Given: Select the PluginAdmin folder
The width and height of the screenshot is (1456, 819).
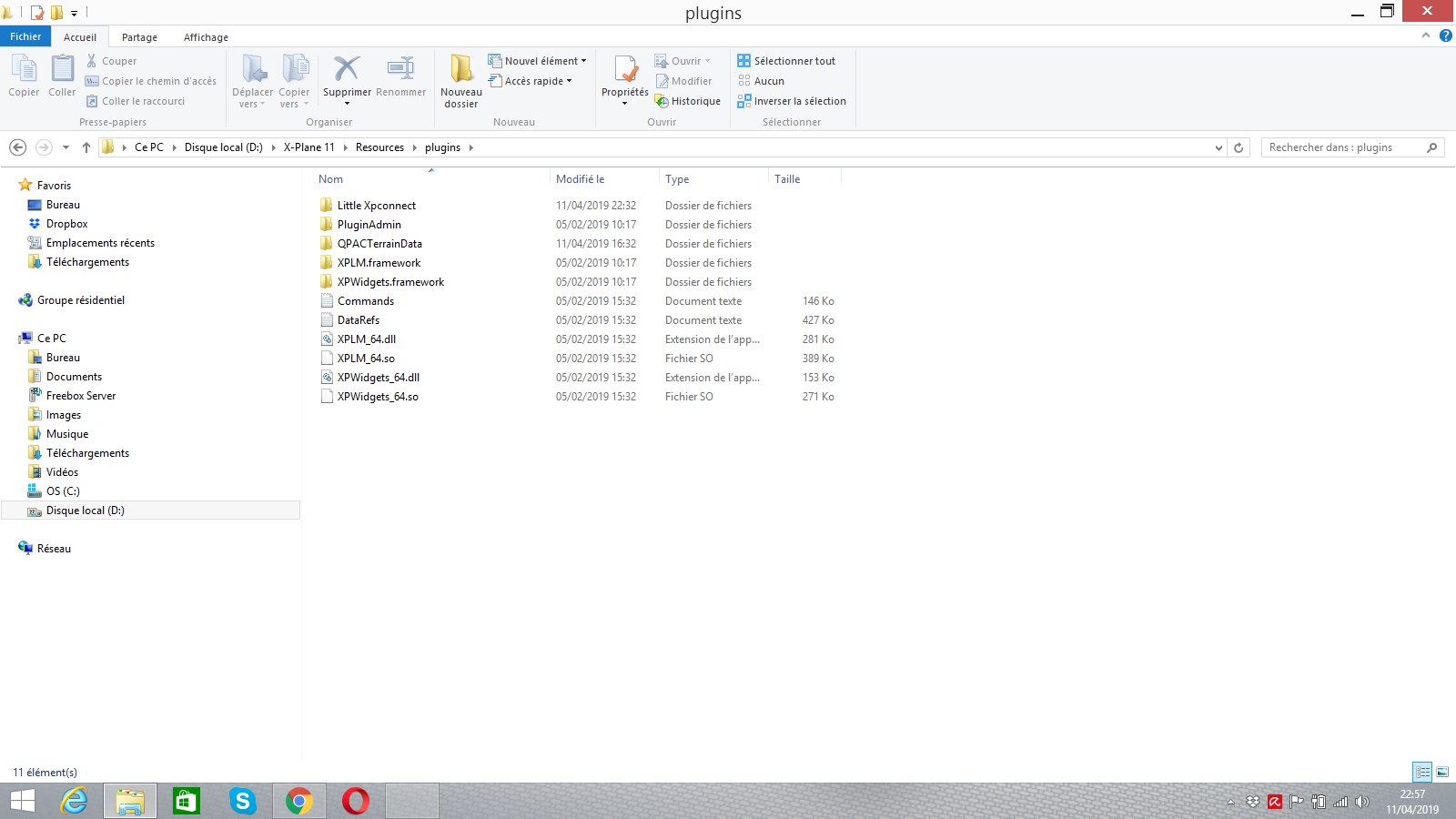Looking at the screenshot, I should [x=369, y=225].
